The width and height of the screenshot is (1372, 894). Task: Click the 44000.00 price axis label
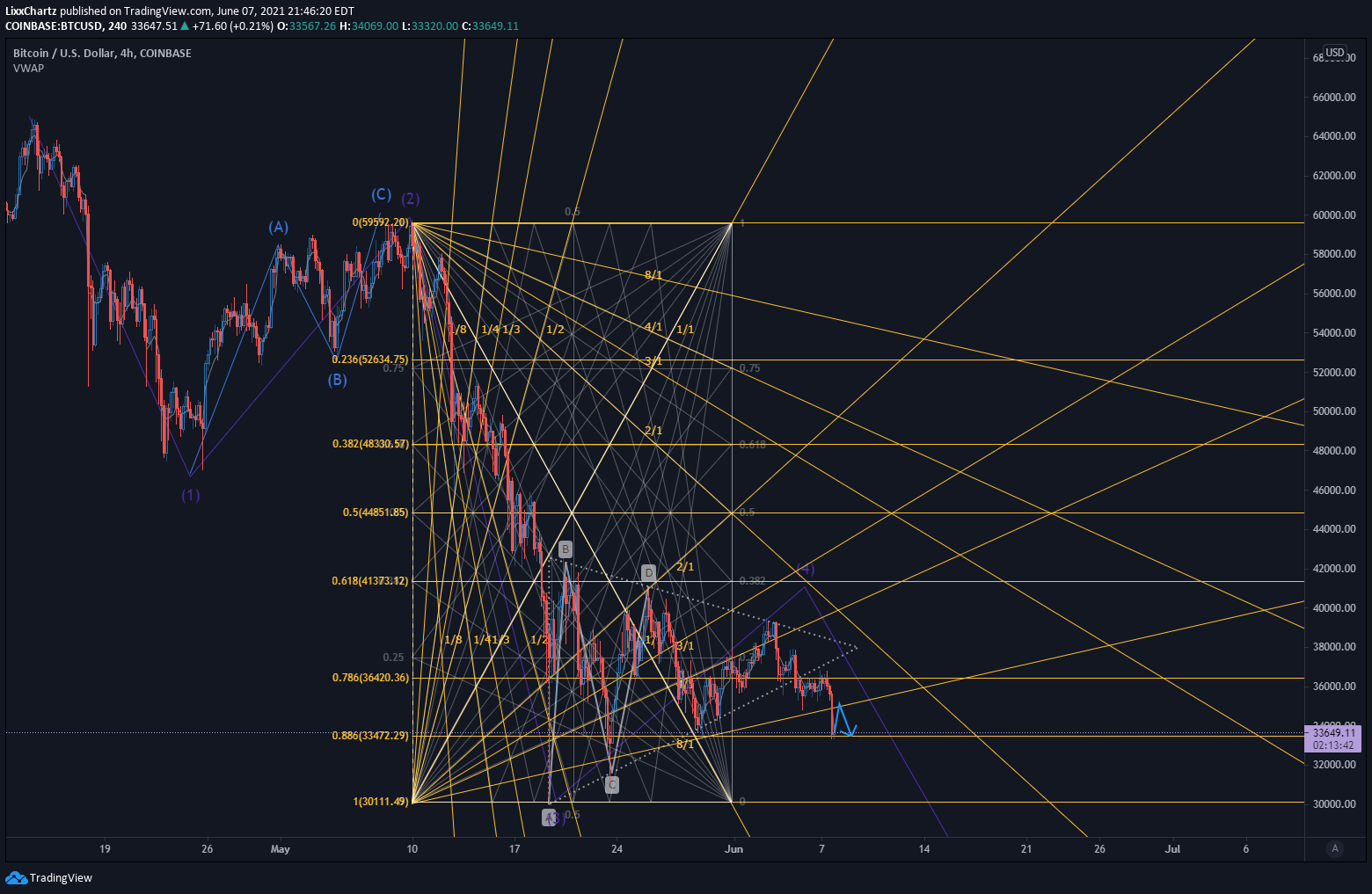click(x=1333, y=529)
